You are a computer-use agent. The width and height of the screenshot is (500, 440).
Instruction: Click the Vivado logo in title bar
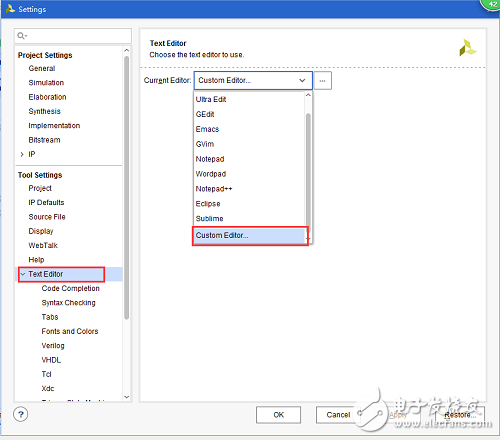click(x=10, y=9)
